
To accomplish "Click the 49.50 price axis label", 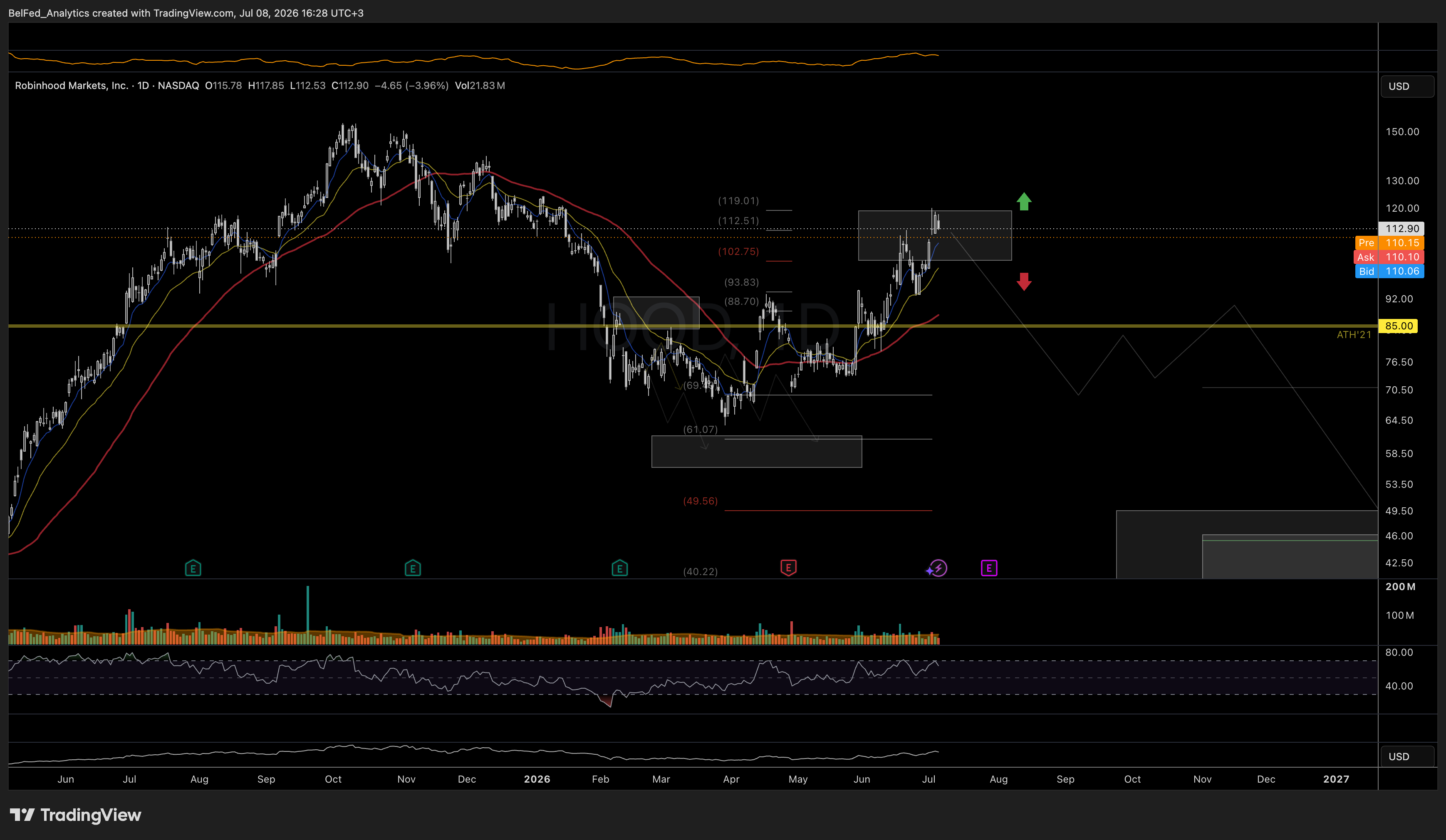I will (1399, 511).
